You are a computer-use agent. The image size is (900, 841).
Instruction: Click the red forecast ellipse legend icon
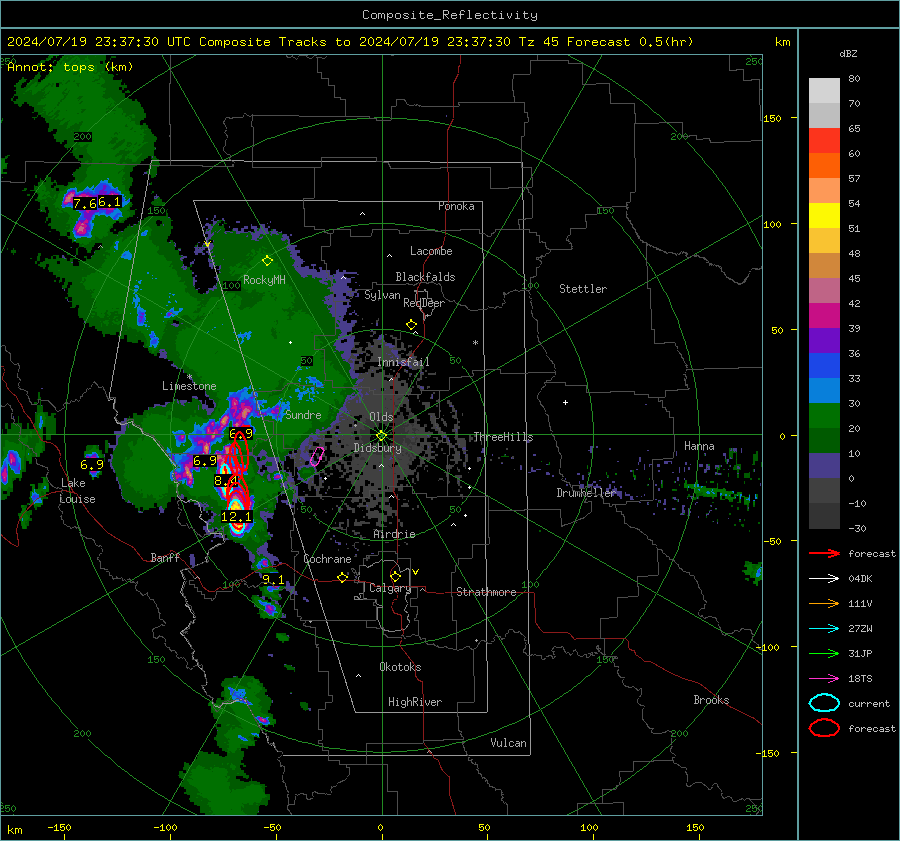point(824,728)
